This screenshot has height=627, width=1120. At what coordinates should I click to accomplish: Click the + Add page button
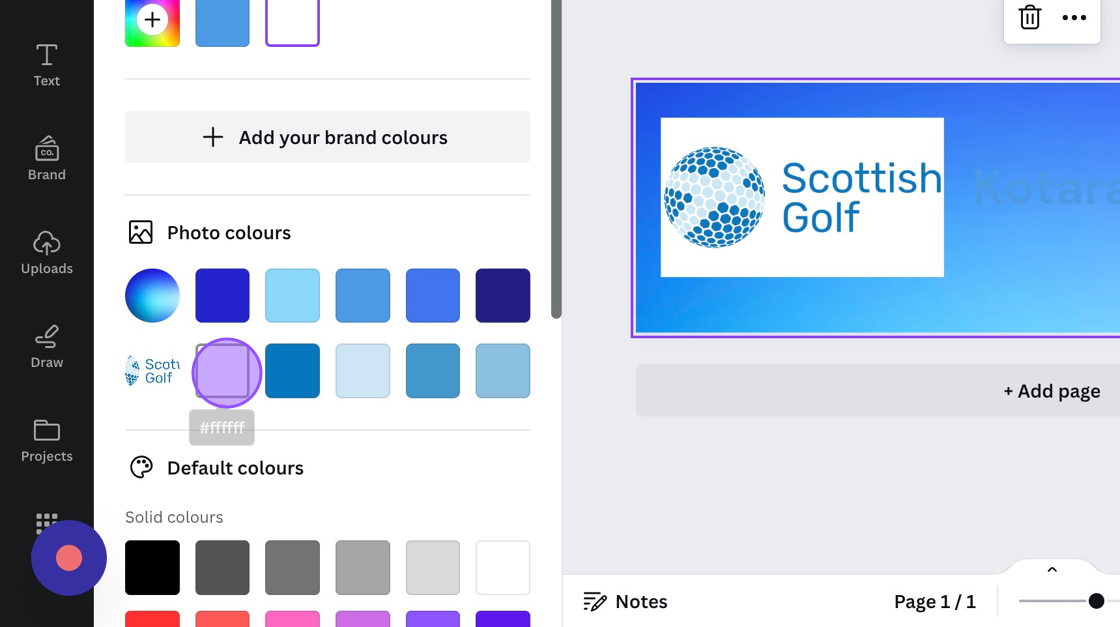(878, 391)
